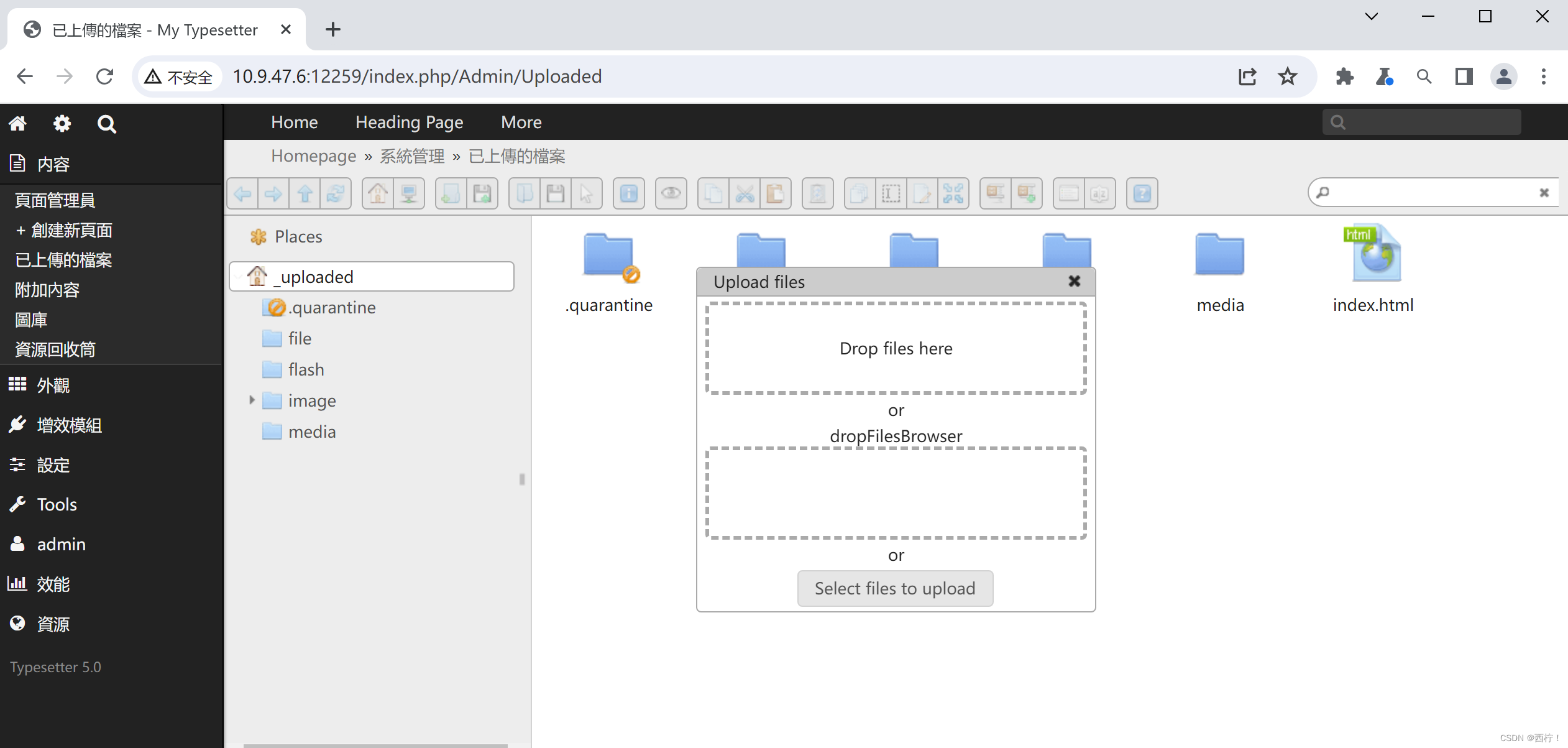
Task: Click the Resize image icon
Action: (x=953, y=194)
